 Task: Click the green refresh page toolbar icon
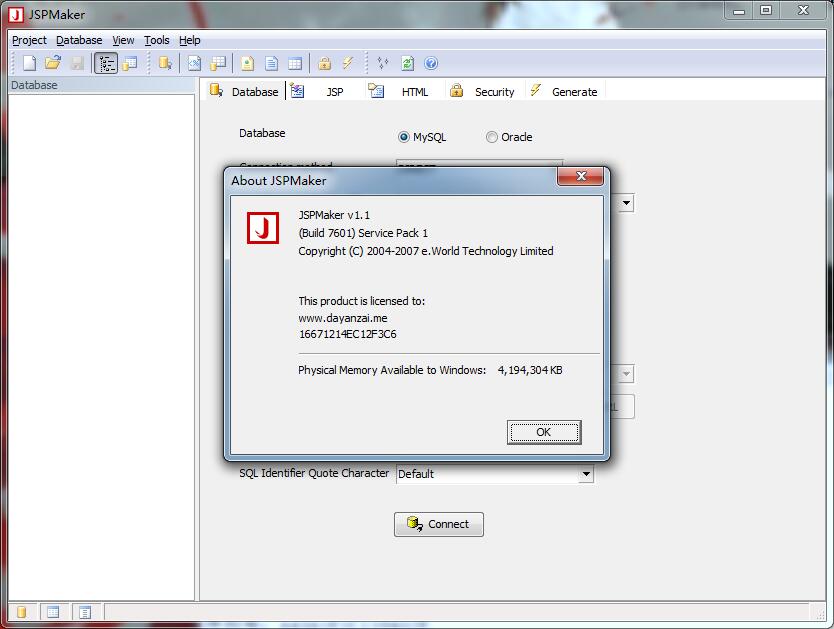[407, 63]
